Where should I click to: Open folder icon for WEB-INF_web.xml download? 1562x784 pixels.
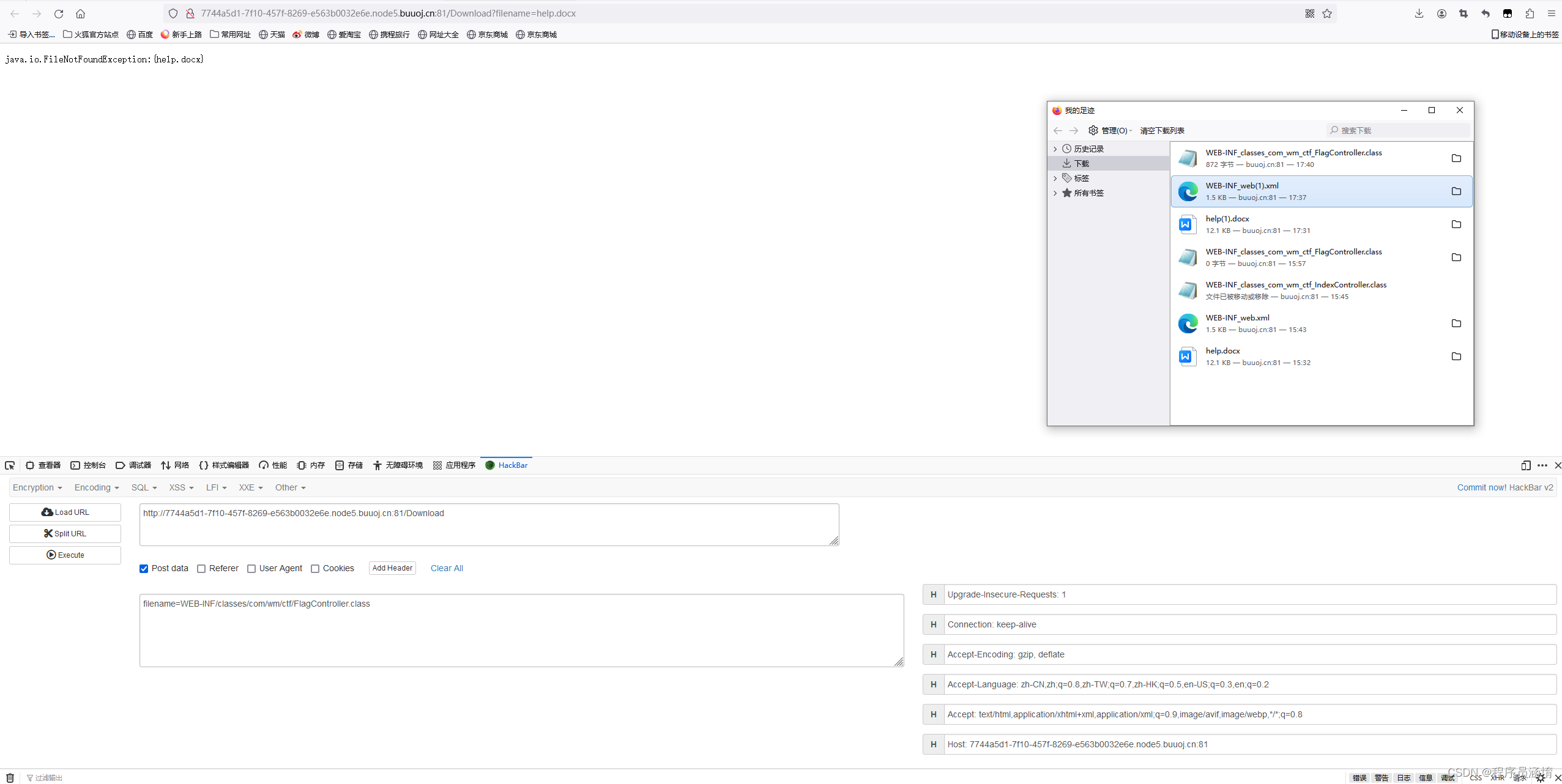coord(1456,324)
